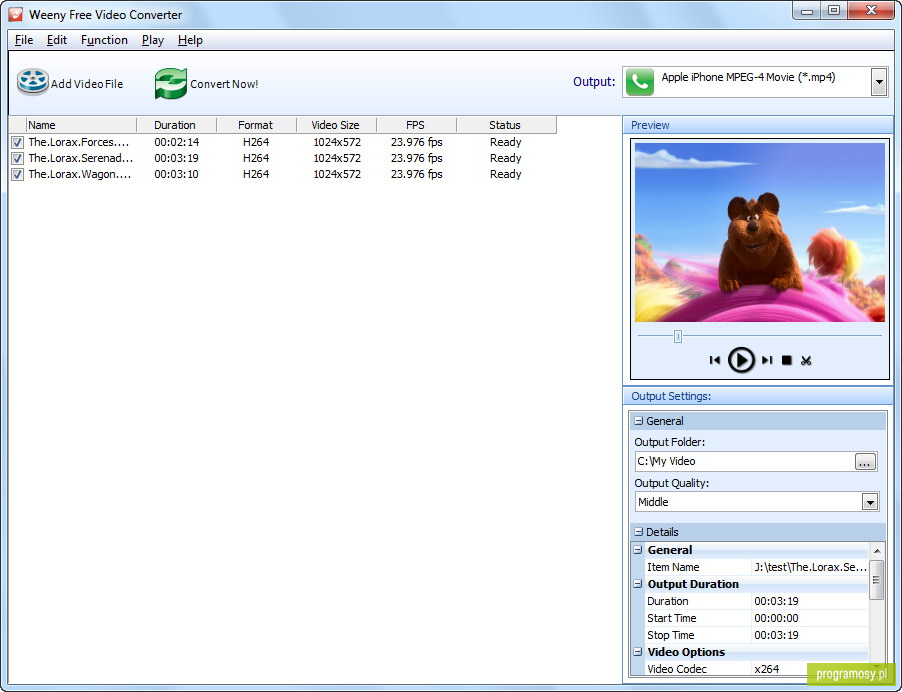Open the Help menu
This screenshot has height=692, width=902.
tap(190, 40)
